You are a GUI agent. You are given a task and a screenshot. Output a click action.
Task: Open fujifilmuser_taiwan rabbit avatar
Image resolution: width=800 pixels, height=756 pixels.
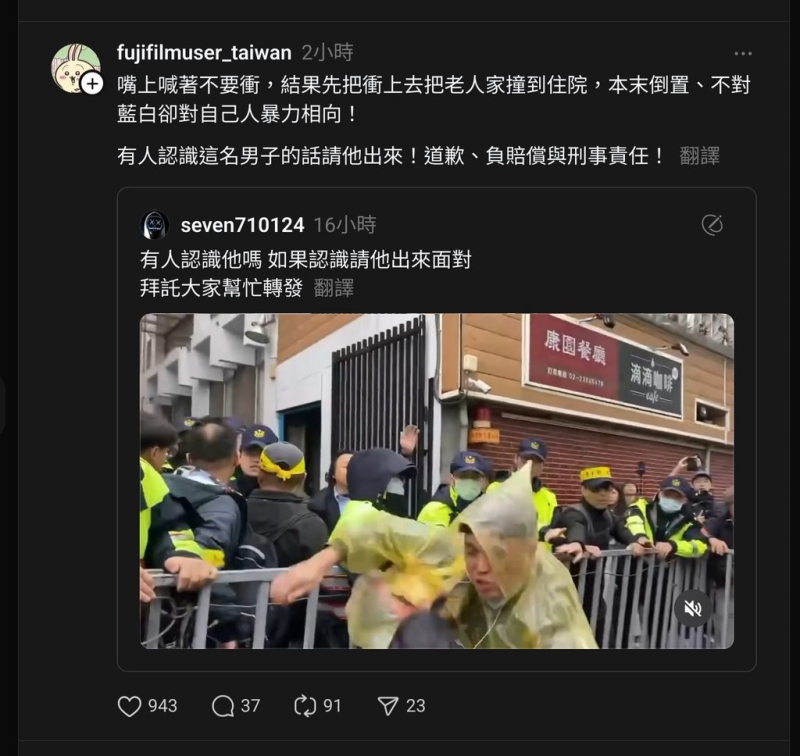(x=75, y=68)
